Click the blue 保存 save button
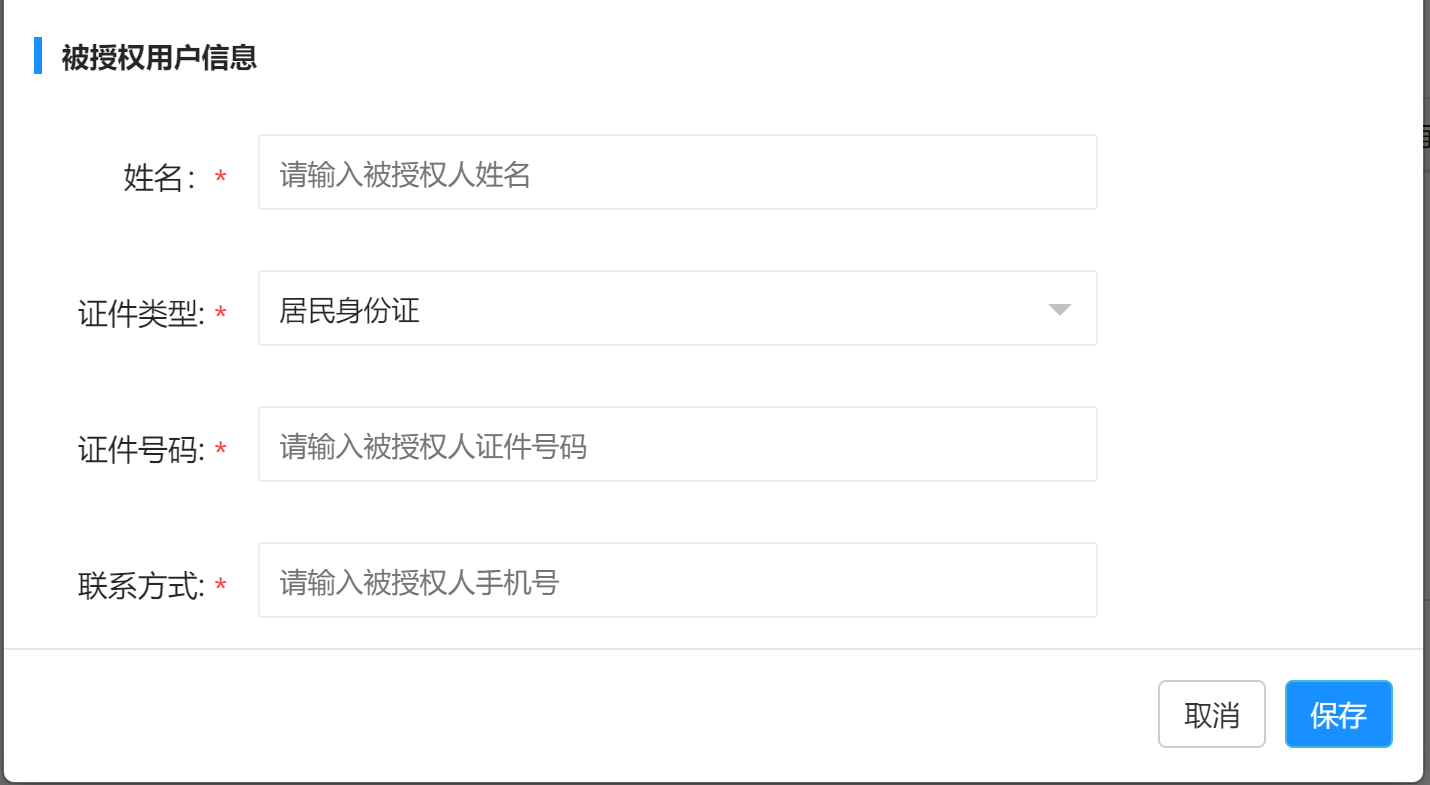Viewport: 1430px width, 785px height. [x=1338, y=714]
